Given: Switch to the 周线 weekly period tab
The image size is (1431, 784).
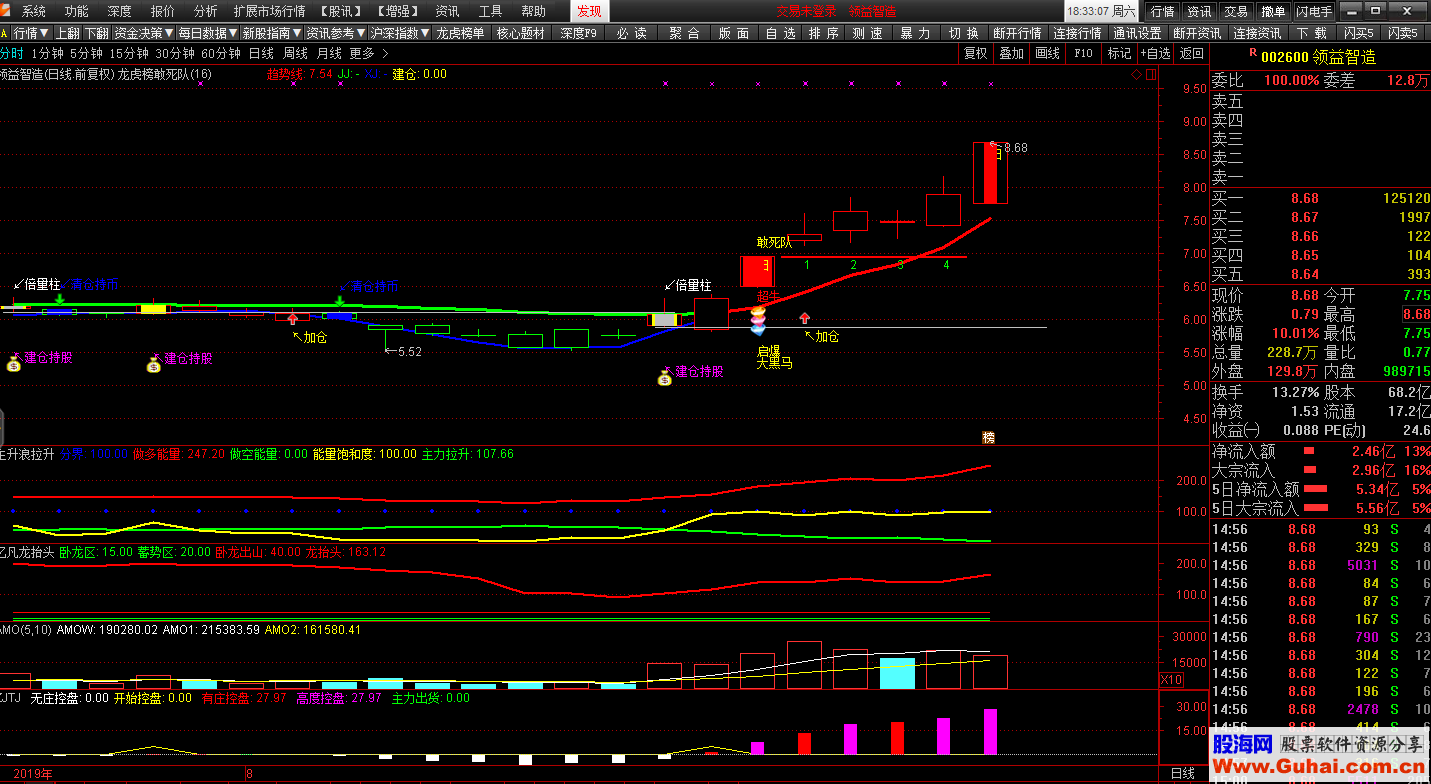Looking at the screenshot, I should pyautogui.click(x=295, y=53).
